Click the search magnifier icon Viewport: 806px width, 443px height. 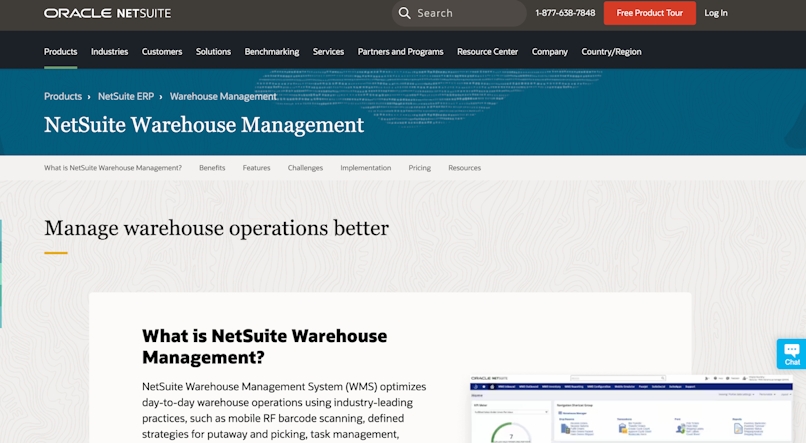(405, 13)
